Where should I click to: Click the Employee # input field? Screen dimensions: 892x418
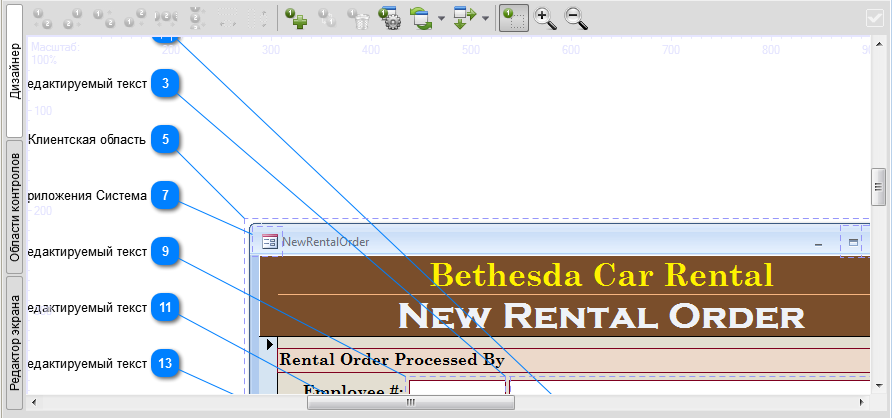(x=457, y=387)
